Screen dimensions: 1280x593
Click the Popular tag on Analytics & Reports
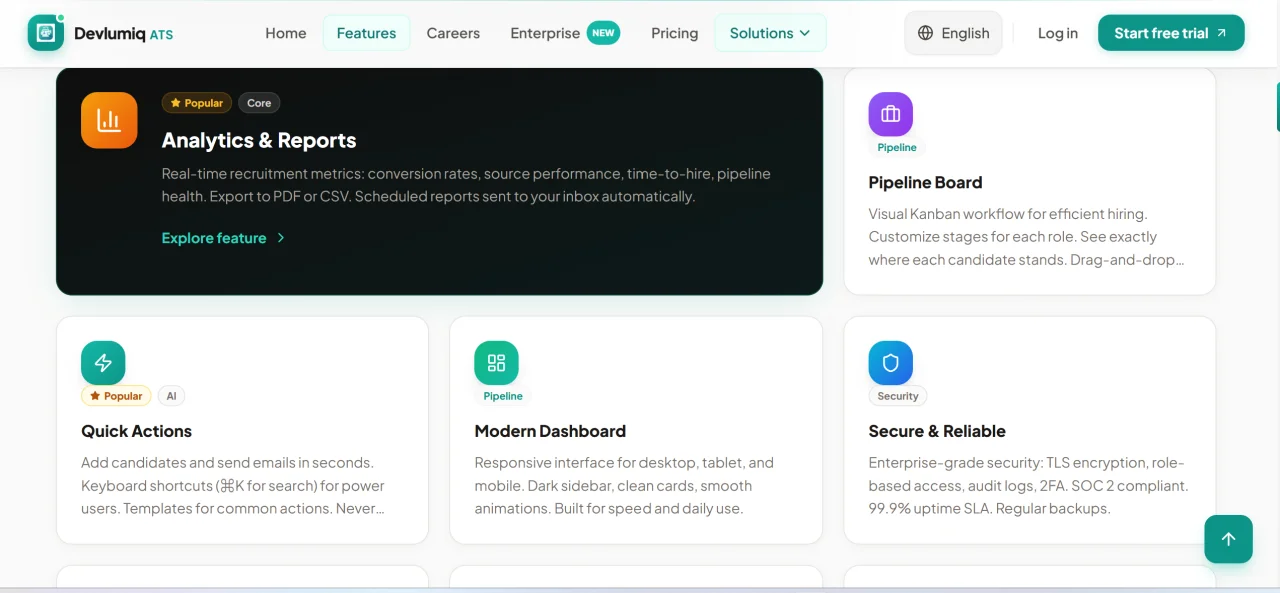pyautogui.click(x=197, y=103)
